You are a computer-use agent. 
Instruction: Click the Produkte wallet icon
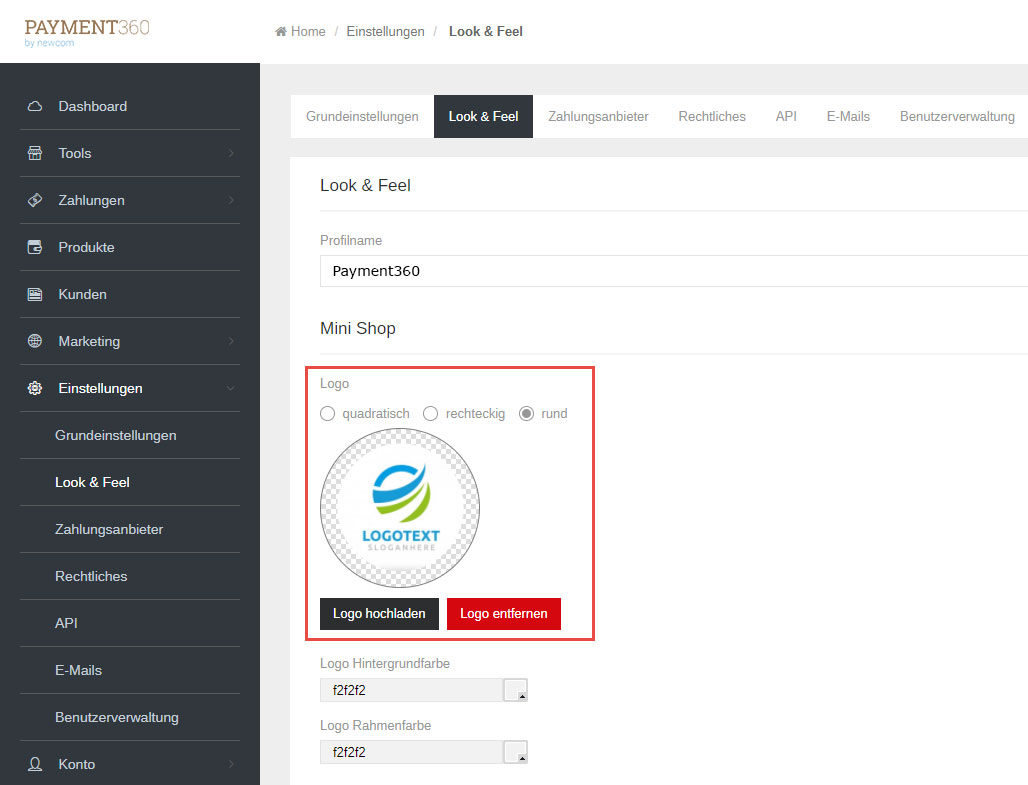coord(35,247)
